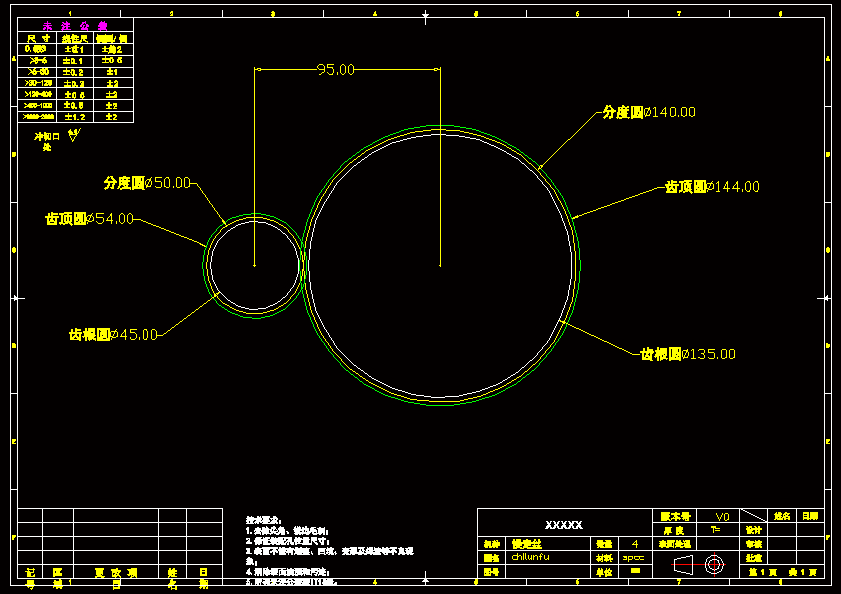Screen dimensions: 841x594
Task: Select the chilunfu drawing number field
Action: click(x=530, y=557)
